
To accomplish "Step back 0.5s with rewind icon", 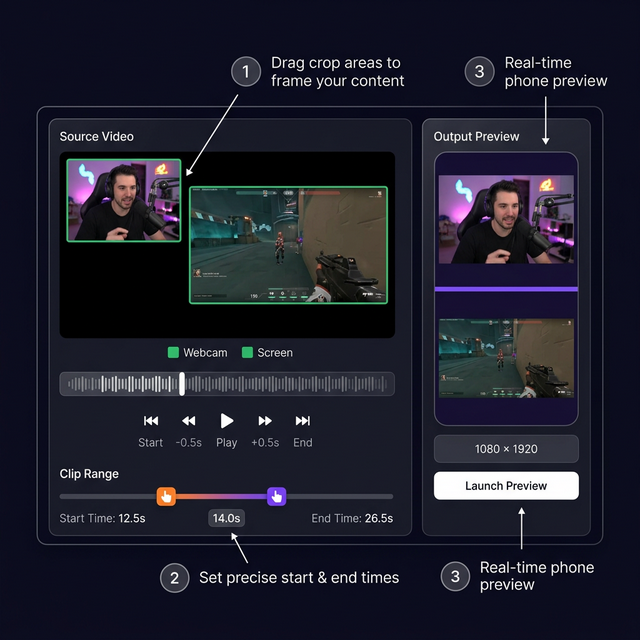I will [x=189, y=421].
